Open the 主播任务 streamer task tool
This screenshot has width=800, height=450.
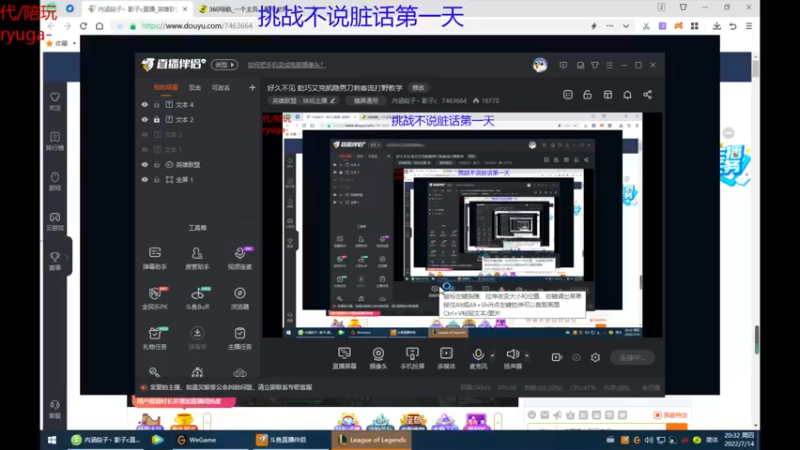[x=240, y=338]
